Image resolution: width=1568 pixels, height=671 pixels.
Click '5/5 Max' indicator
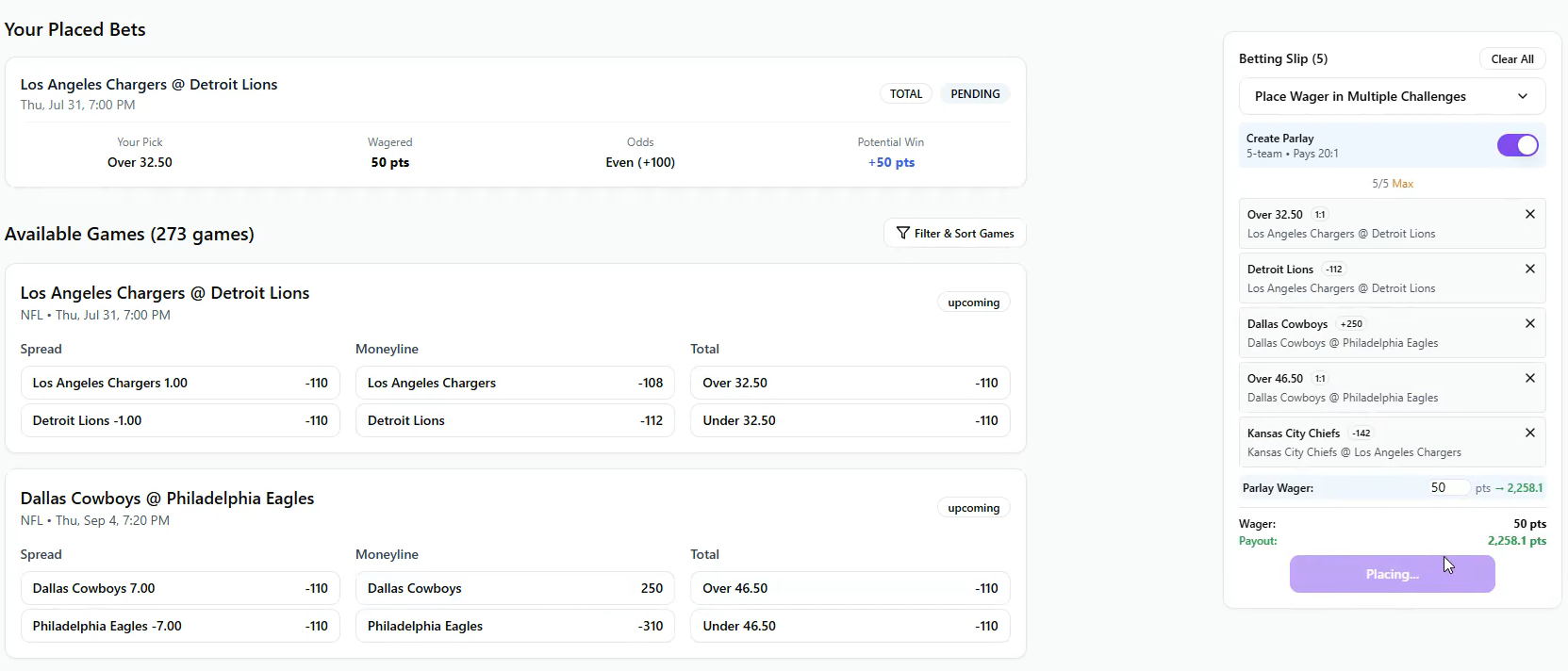1393,184
